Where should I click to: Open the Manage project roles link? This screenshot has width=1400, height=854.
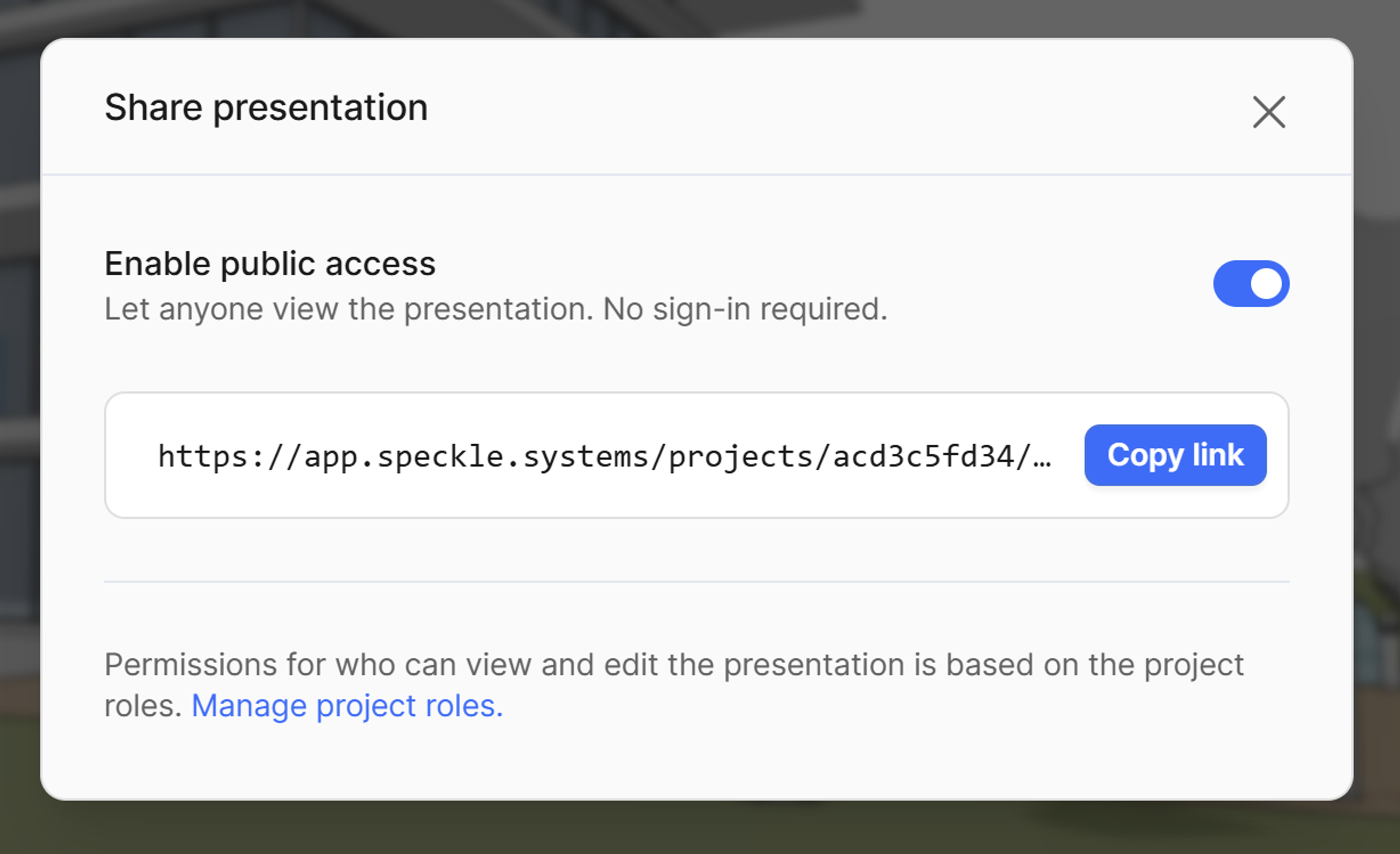pyautogui.click(x=347, y=706)
